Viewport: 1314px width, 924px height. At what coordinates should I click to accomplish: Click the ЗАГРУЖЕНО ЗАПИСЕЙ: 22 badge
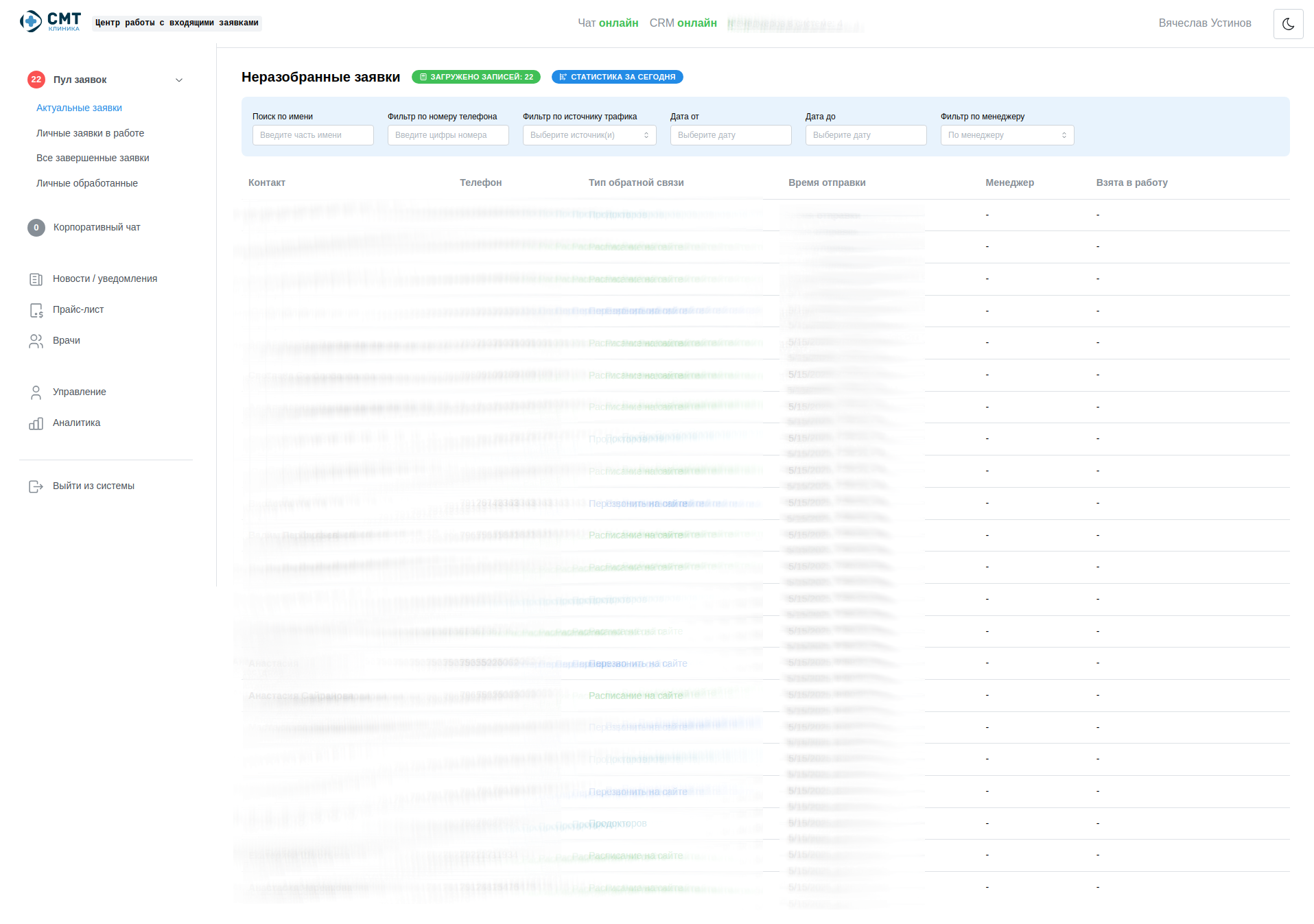point(476,77)
